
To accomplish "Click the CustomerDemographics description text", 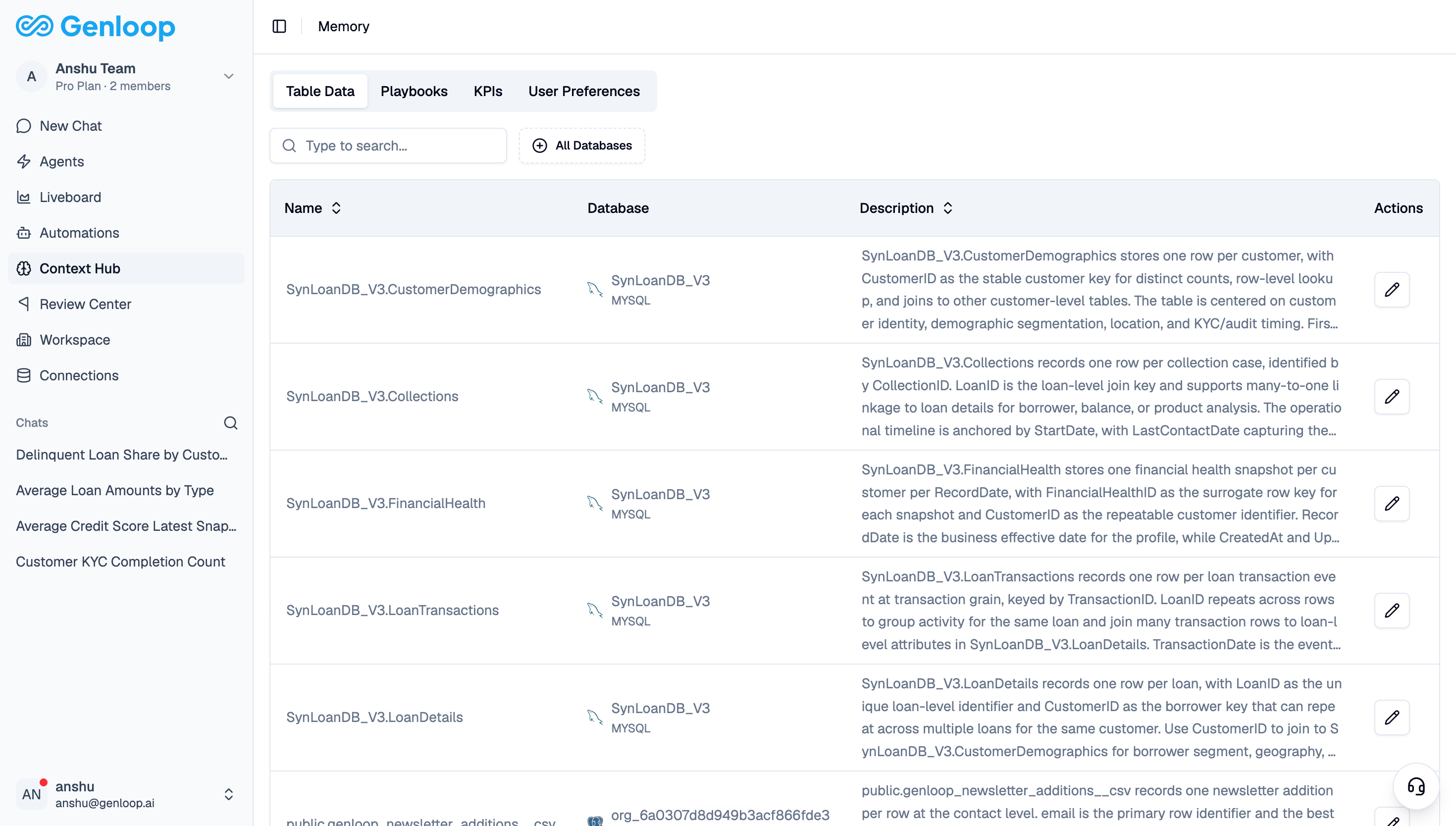I will click(1100, 290).
